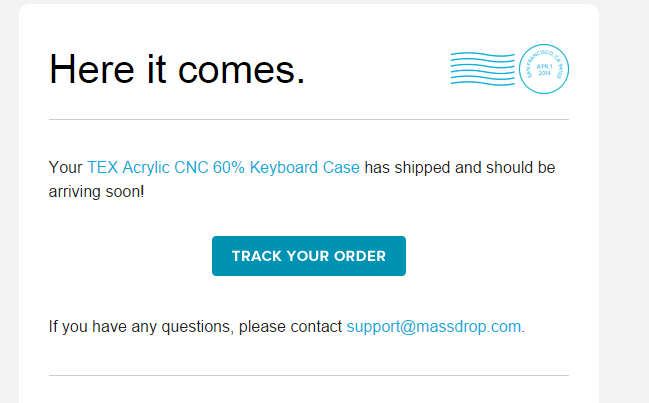649x403 pixels.
Task: Click the "arriving soon!" text line
Action: click(x=96, y=192)
